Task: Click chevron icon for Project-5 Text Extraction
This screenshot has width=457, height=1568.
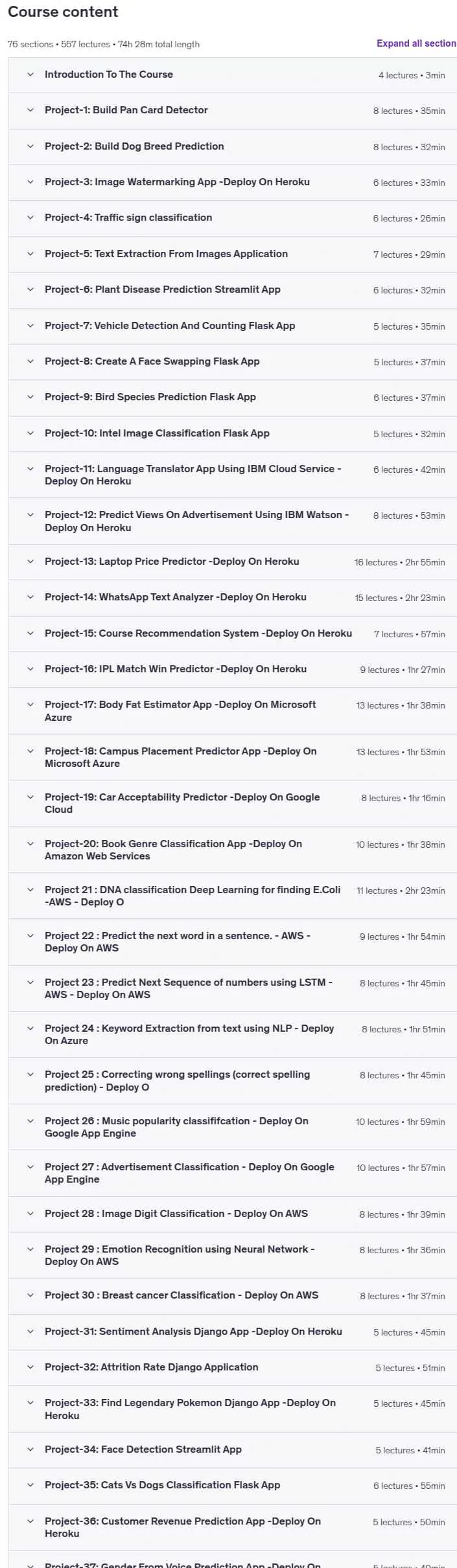Action: pos(30,254)
